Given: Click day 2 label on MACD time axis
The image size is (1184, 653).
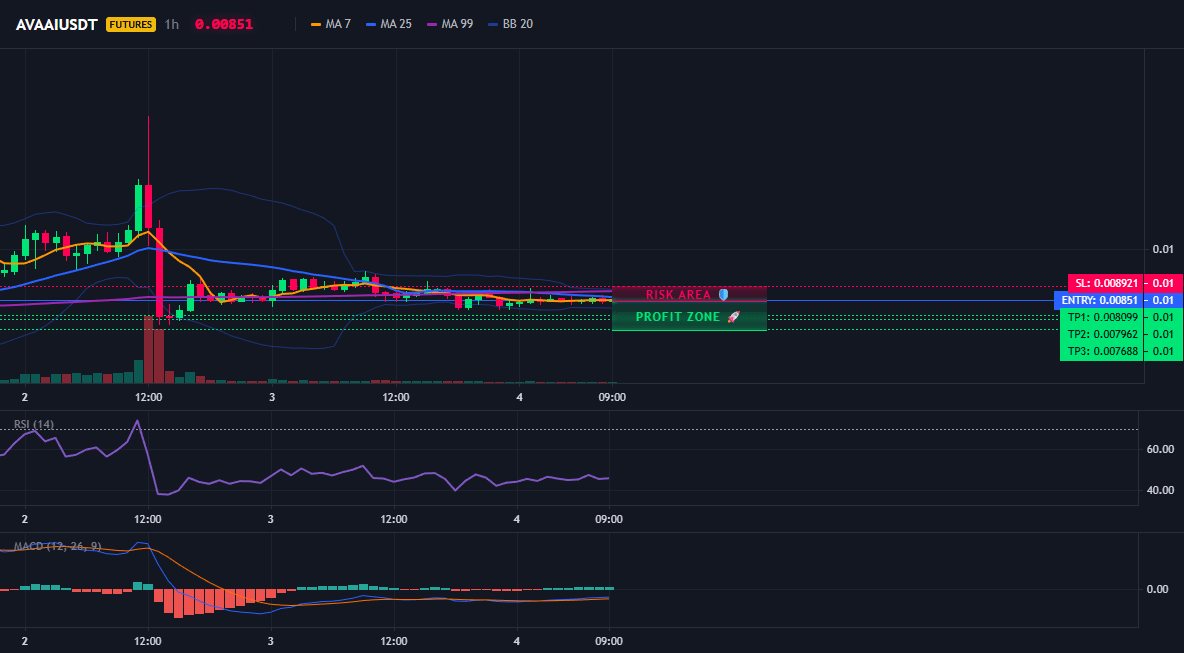Looking at the screenshot, I should tap(25, 642).
